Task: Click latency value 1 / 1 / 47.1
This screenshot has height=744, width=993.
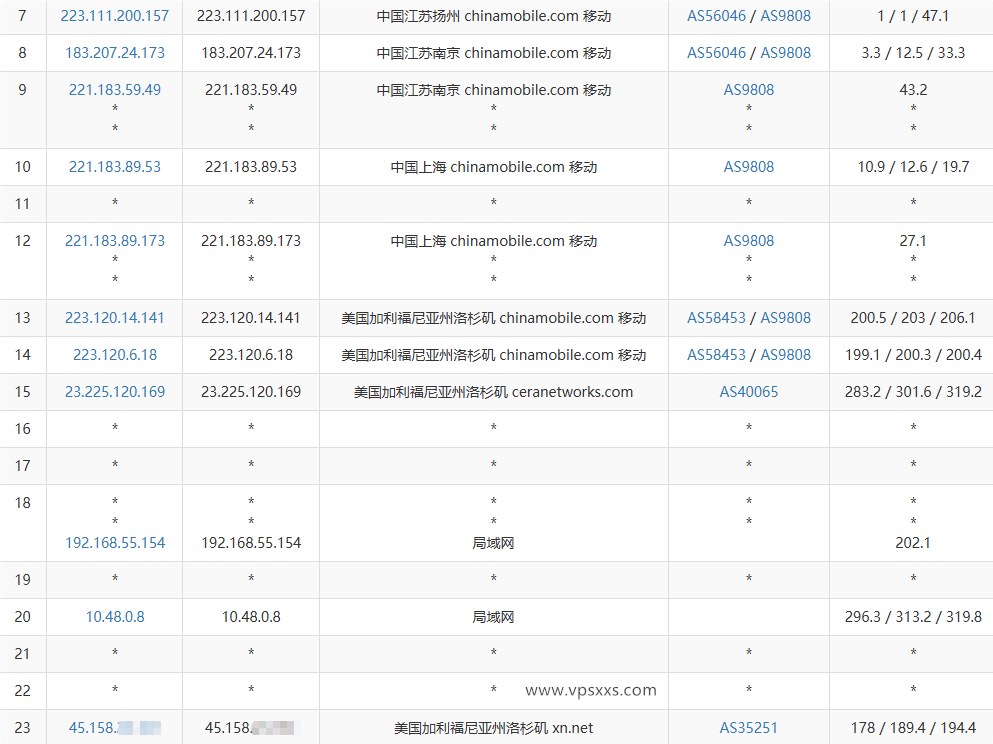Action: click(x=913, y=16)
